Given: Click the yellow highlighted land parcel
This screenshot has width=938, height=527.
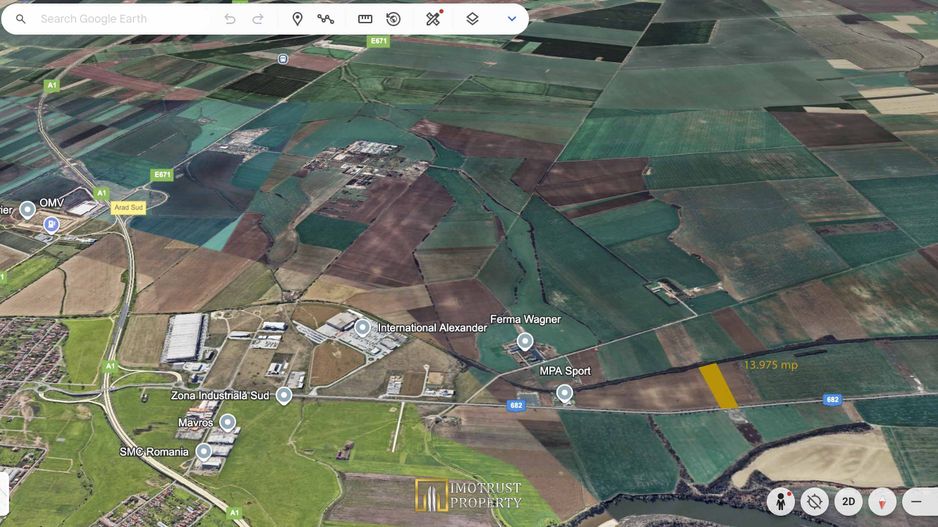Looking at the screenshot, I should tap(717, 386).
